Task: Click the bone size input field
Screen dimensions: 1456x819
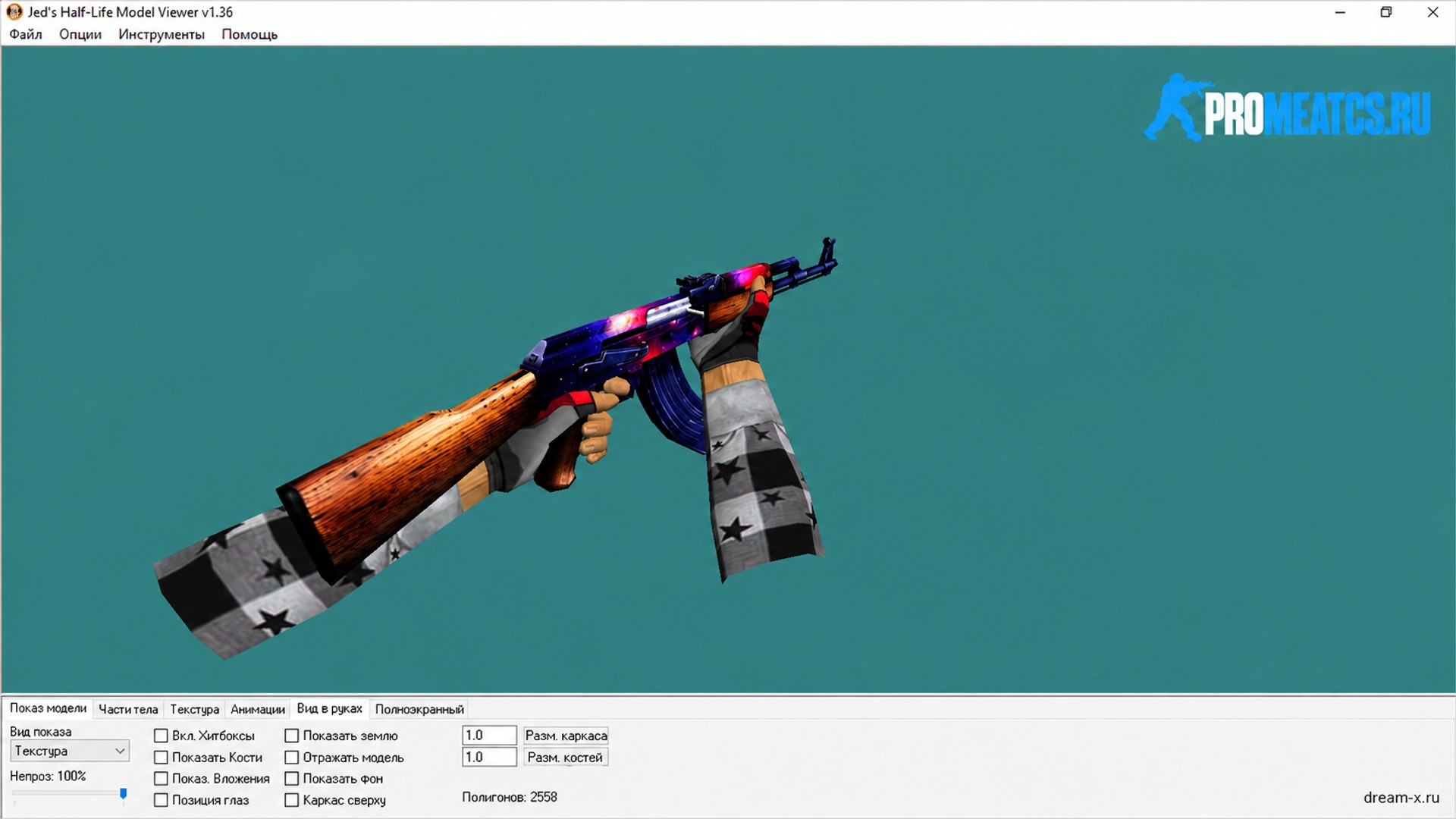Action: 489,757
